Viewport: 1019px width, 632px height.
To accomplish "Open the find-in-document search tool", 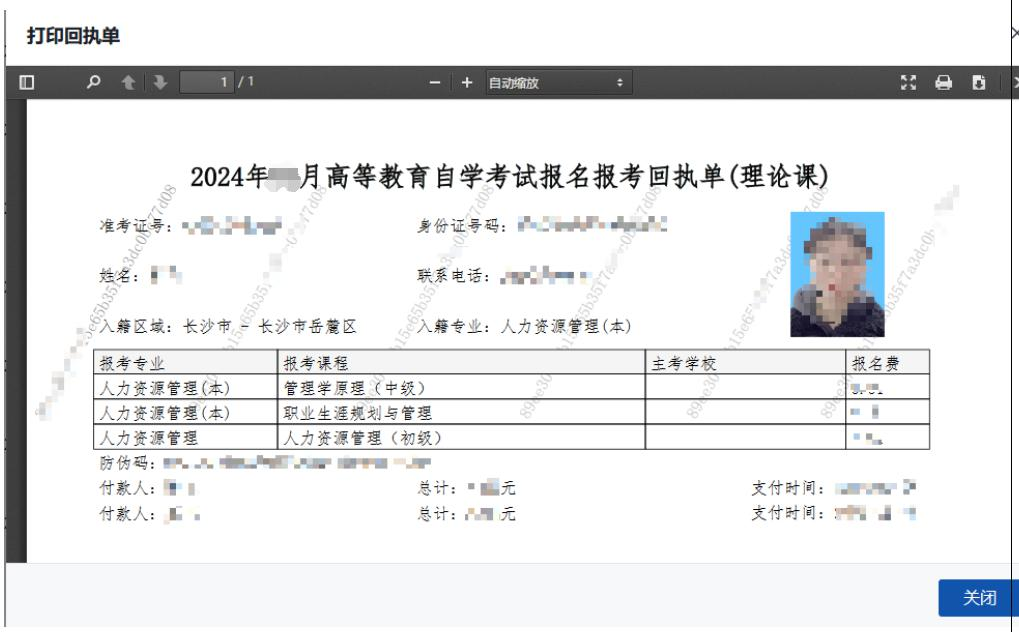I will click(94, 83).
